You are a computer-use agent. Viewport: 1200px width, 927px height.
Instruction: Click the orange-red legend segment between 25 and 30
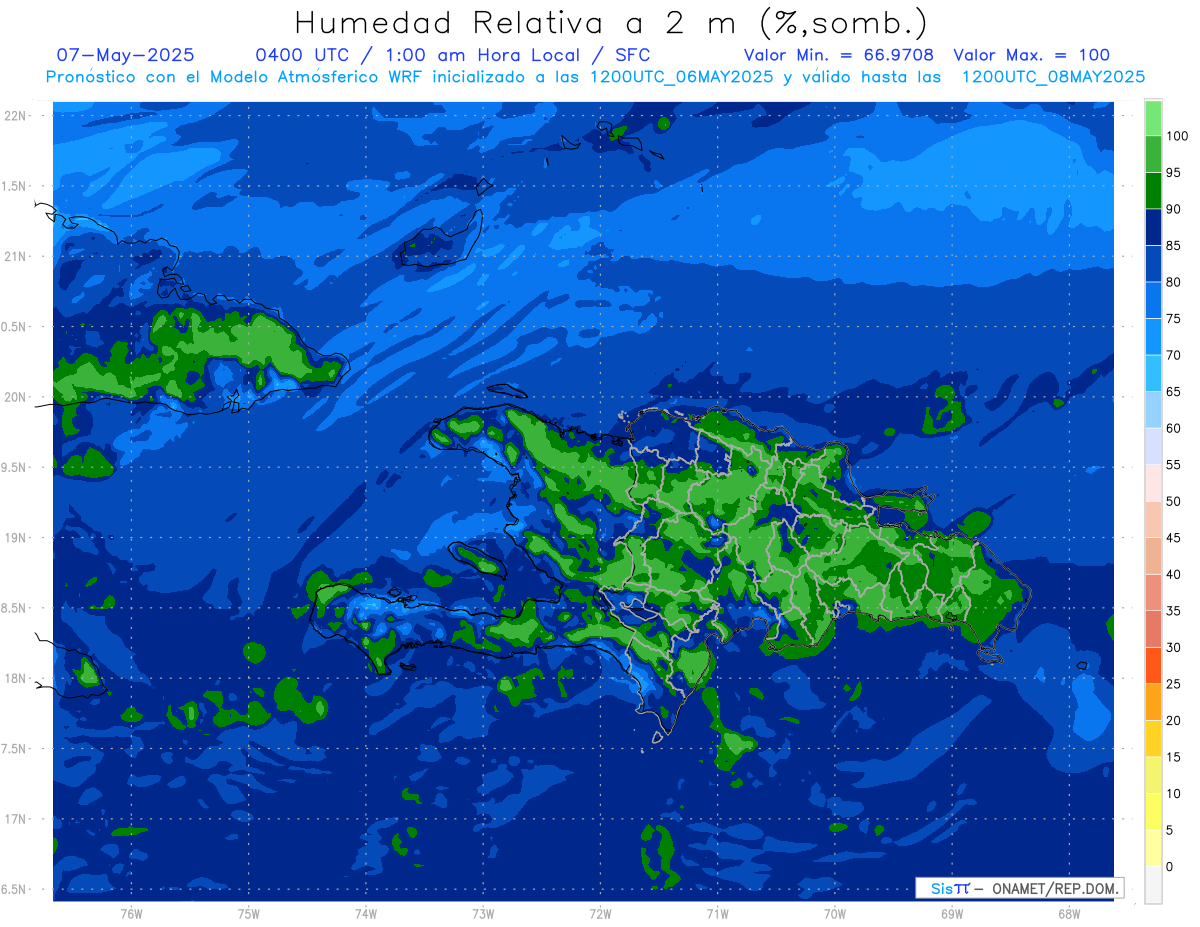1153,665
